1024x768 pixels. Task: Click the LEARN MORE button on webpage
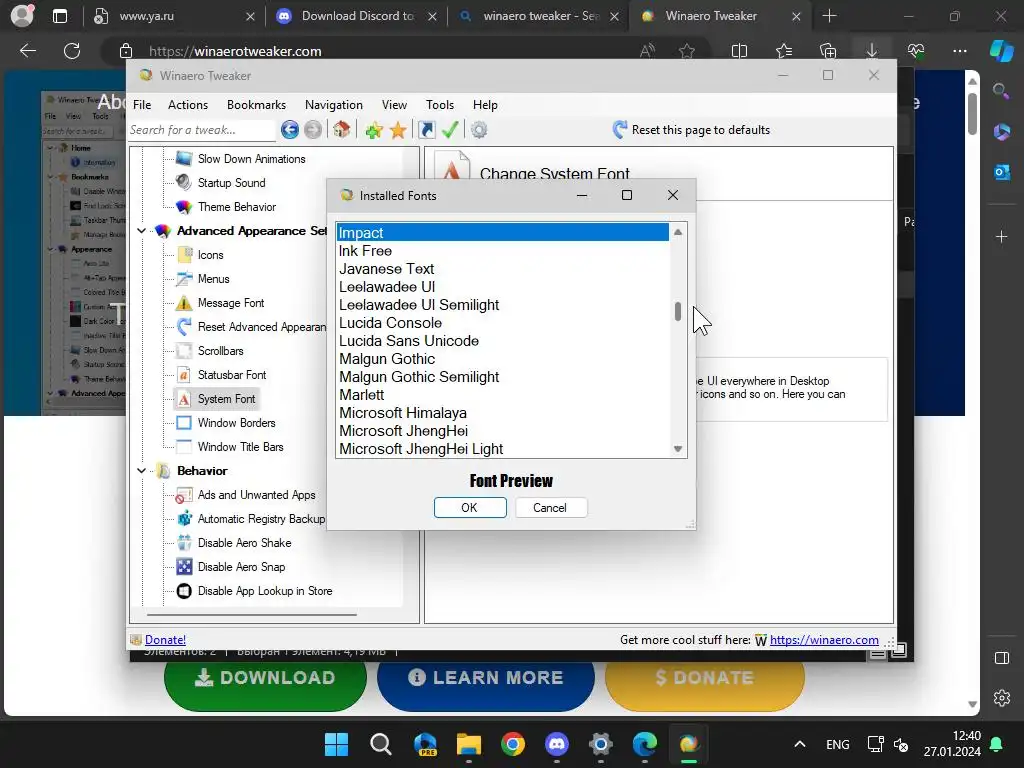click(486, 678)
